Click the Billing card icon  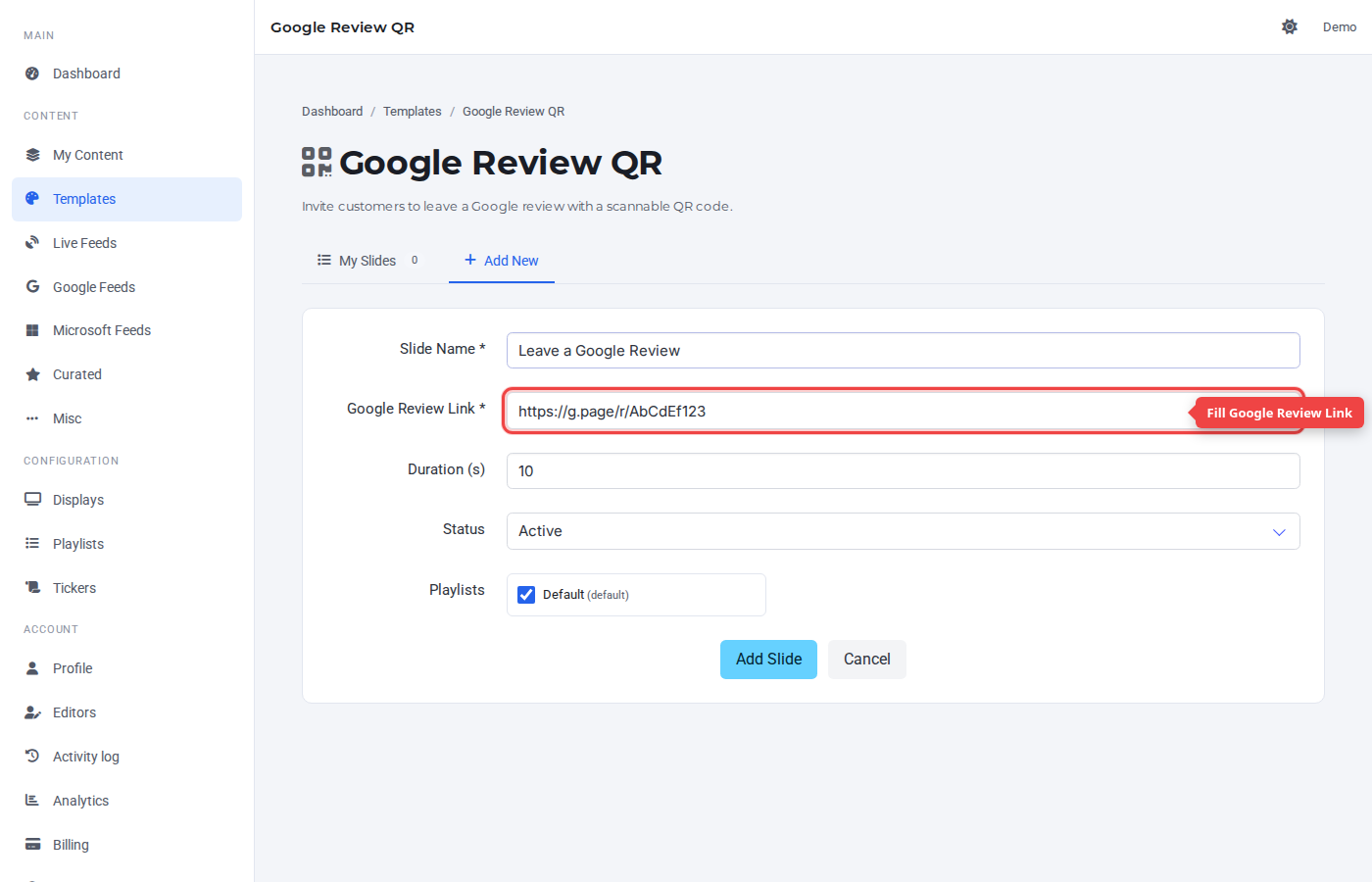pyautogui.click(x=32, y=845)
